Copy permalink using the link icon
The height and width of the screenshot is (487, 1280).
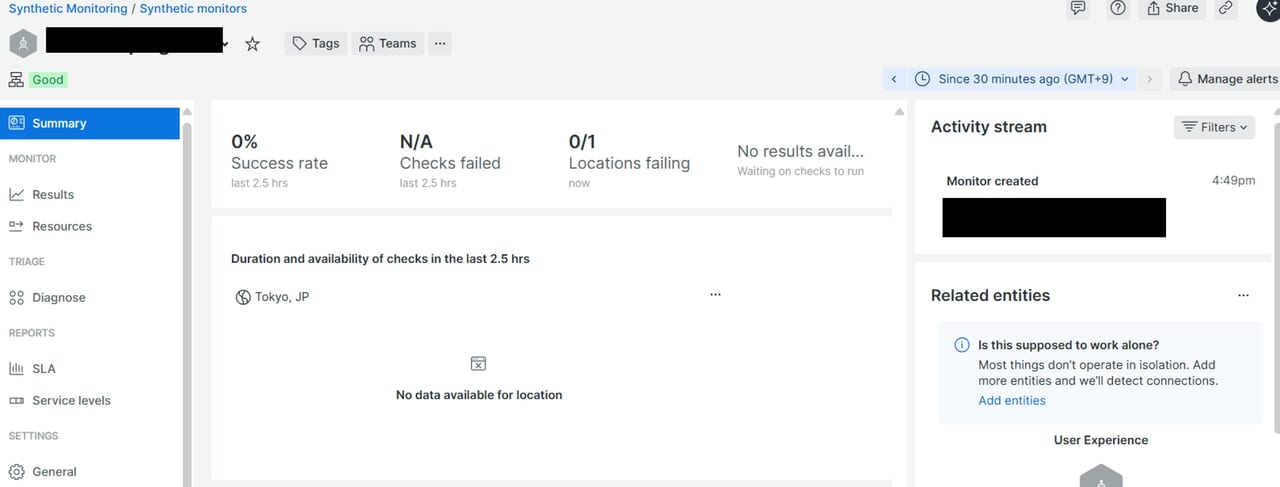[1225, 8]
